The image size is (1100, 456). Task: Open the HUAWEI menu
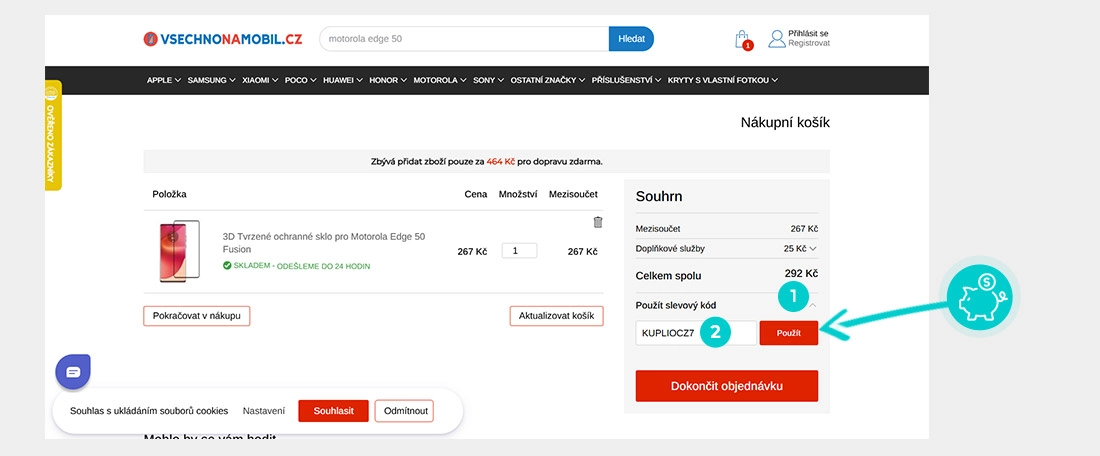(342, 80)
